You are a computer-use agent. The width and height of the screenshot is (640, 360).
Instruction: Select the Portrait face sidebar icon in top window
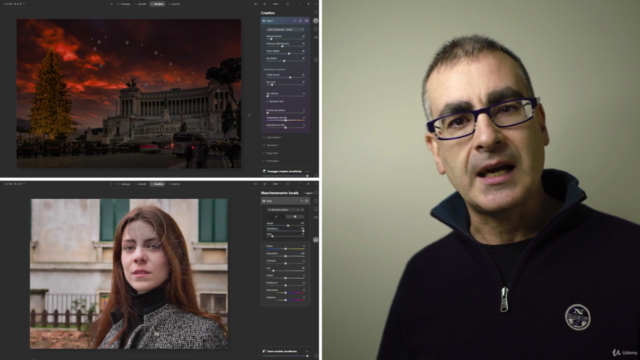[x=316, y=29]
